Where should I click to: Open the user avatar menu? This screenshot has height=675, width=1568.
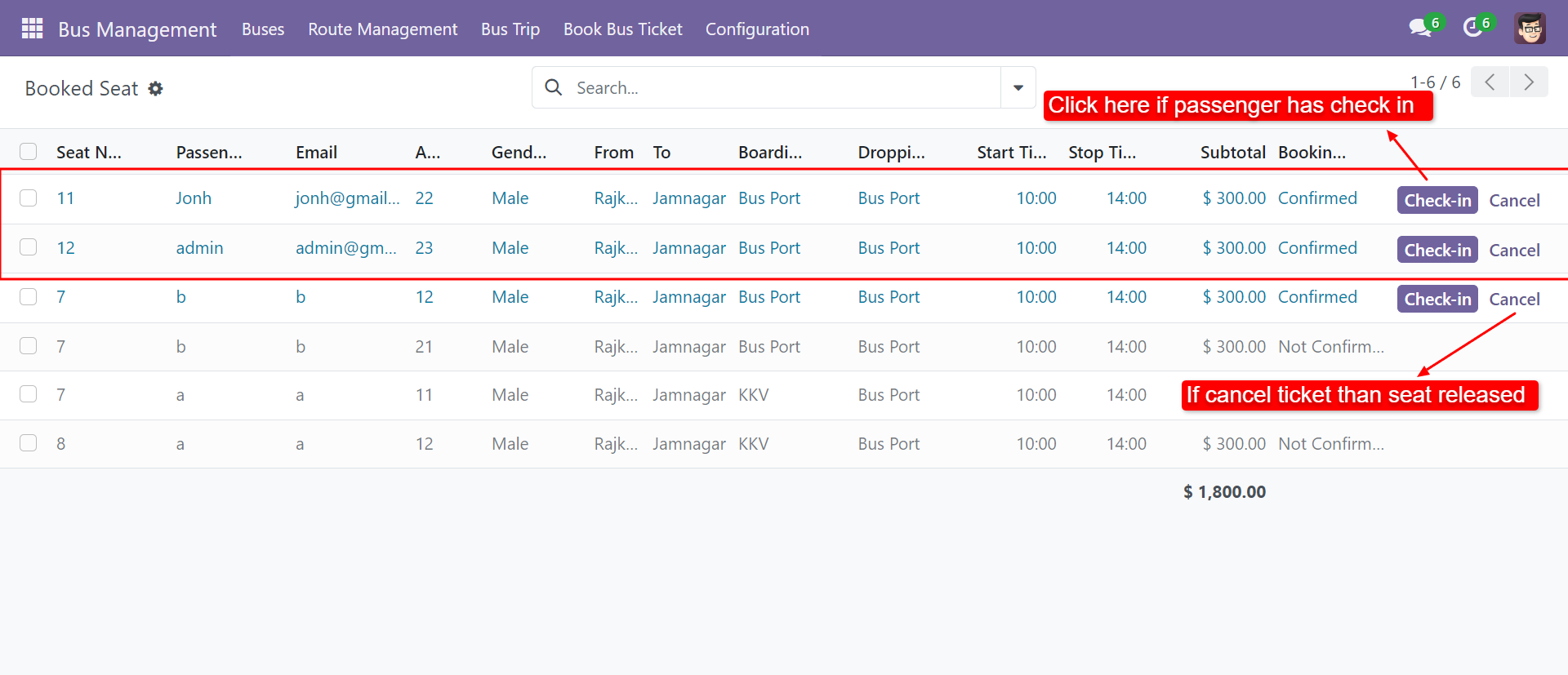point(1530,29)
